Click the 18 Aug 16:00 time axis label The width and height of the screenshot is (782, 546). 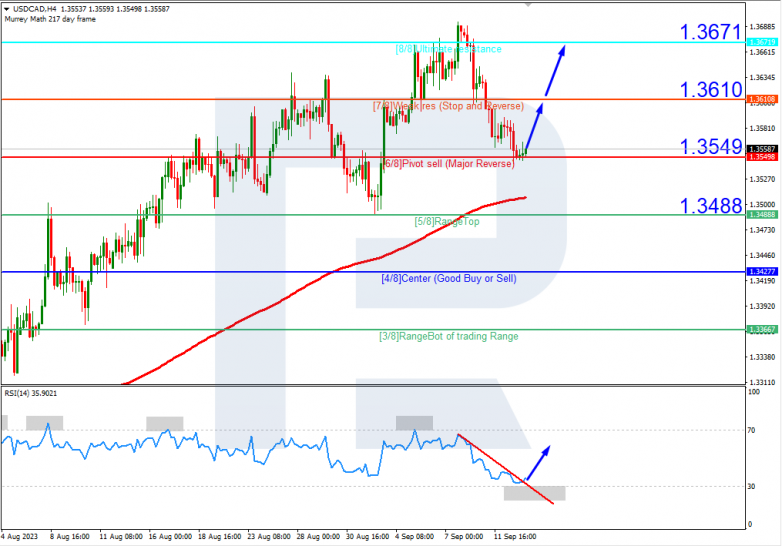219,537
